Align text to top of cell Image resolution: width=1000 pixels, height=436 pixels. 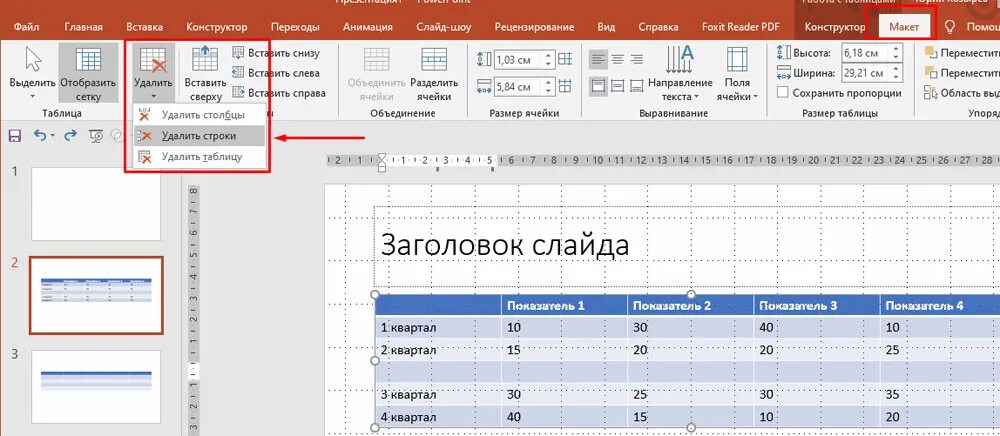pos(598,86)
